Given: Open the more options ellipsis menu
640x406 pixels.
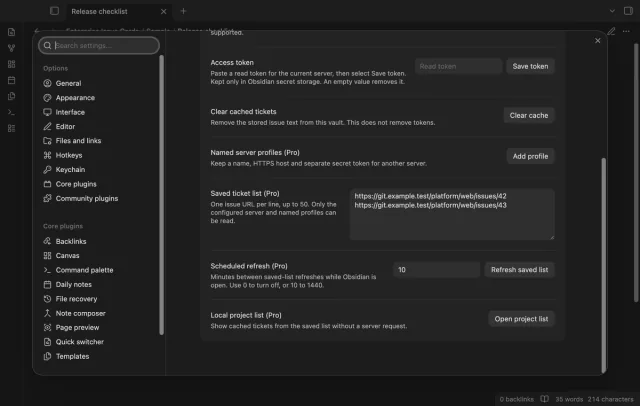Looking at the screenshot, I should coord(626,31).
